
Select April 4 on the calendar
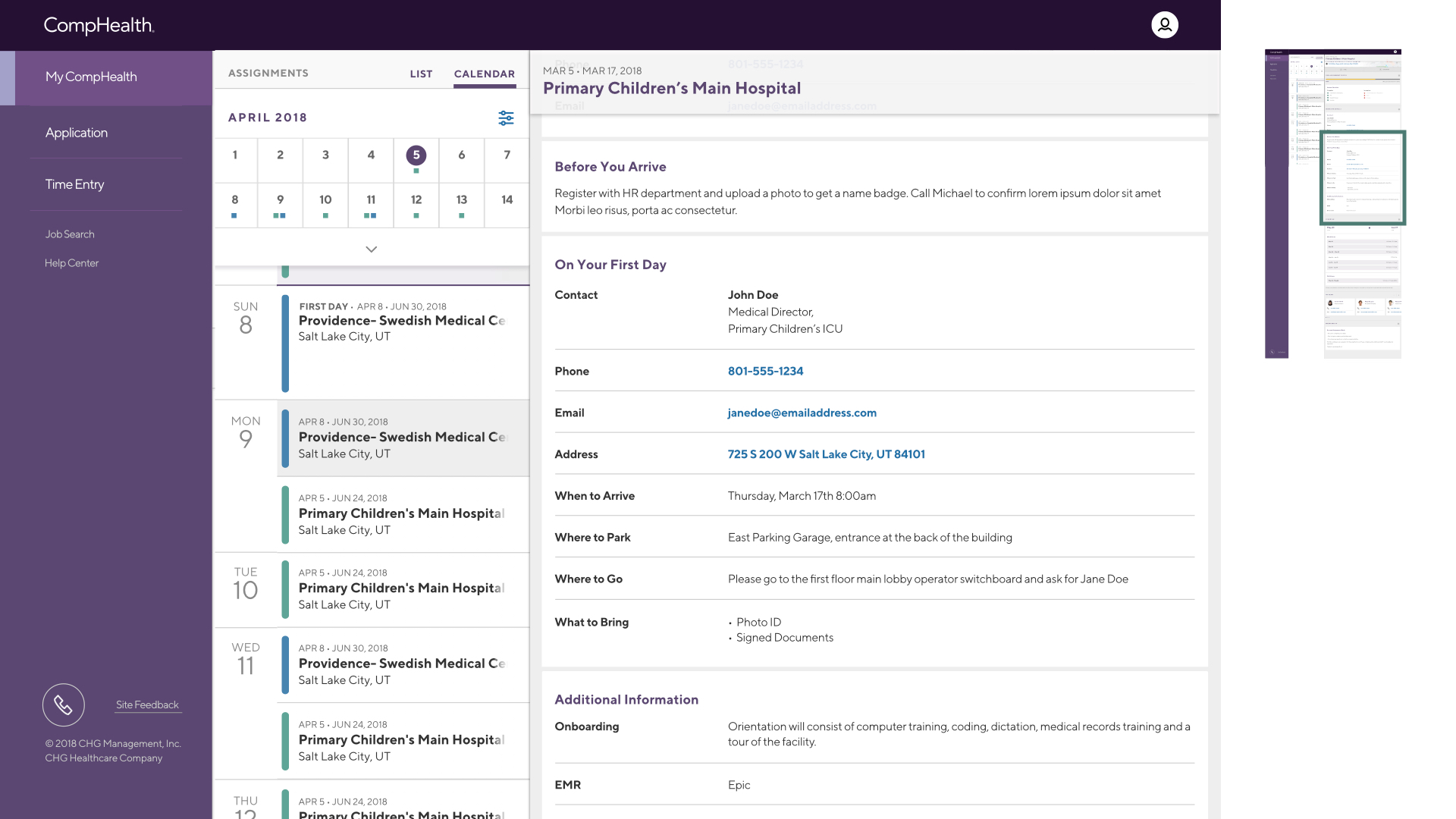click(x=371, y=160)
